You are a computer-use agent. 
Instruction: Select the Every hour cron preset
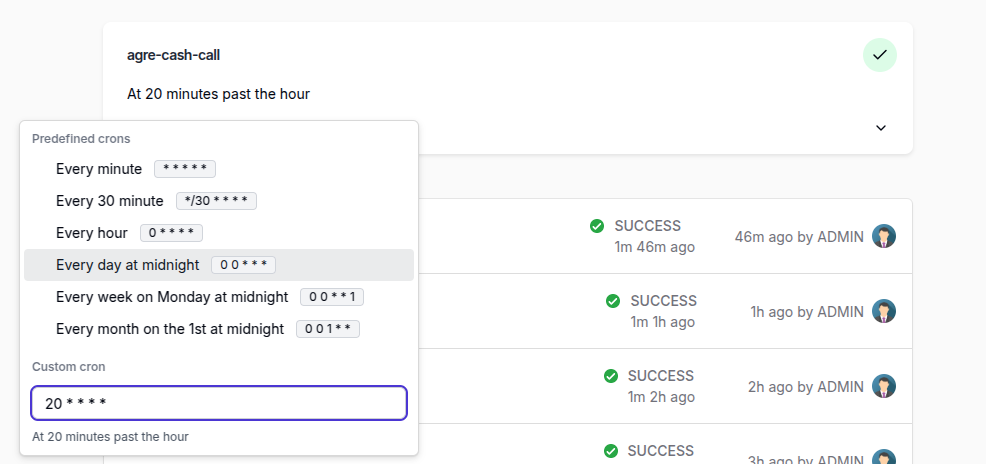point(219,233)
